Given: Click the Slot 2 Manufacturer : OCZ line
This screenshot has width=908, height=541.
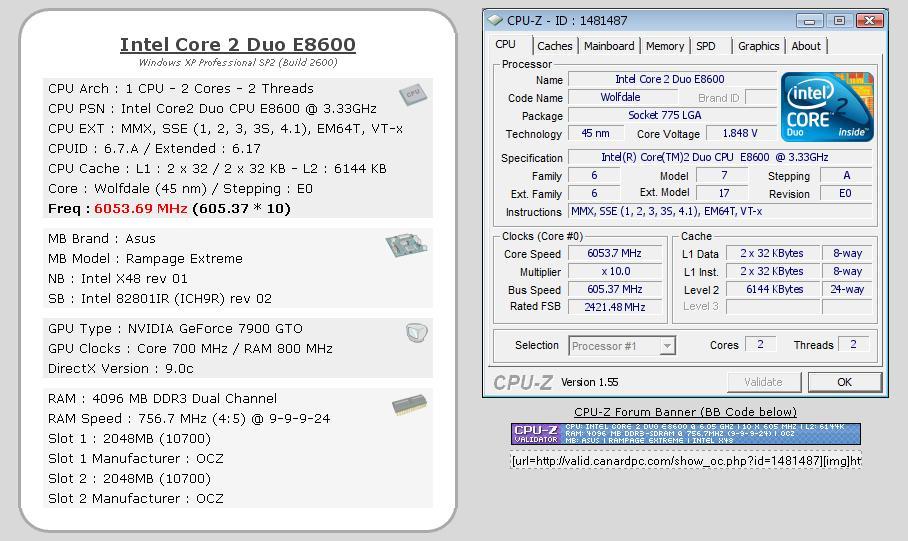Looking at the screenshot, I should tap(136, 498).
